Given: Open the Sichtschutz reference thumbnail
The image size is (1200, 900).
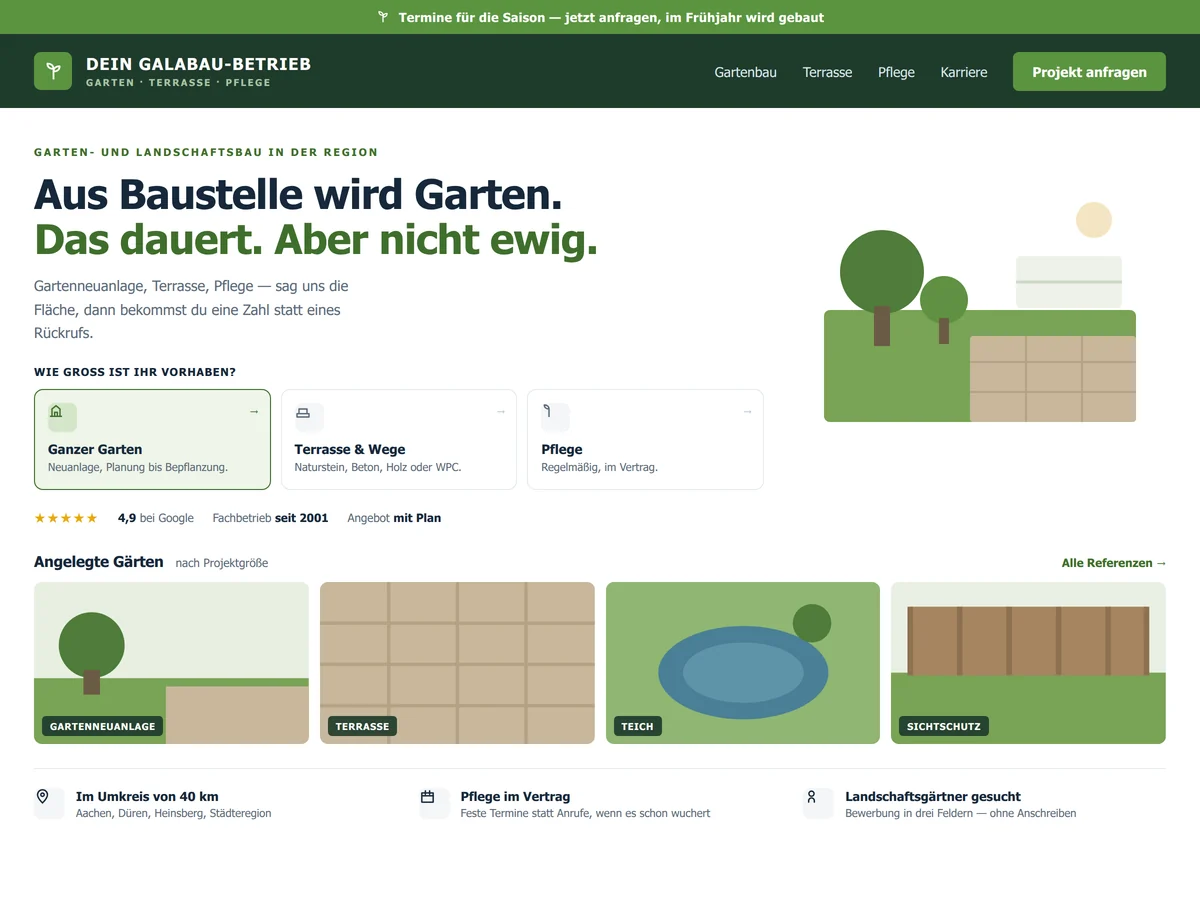Looking at the screenshot, I should (1028, 663).
